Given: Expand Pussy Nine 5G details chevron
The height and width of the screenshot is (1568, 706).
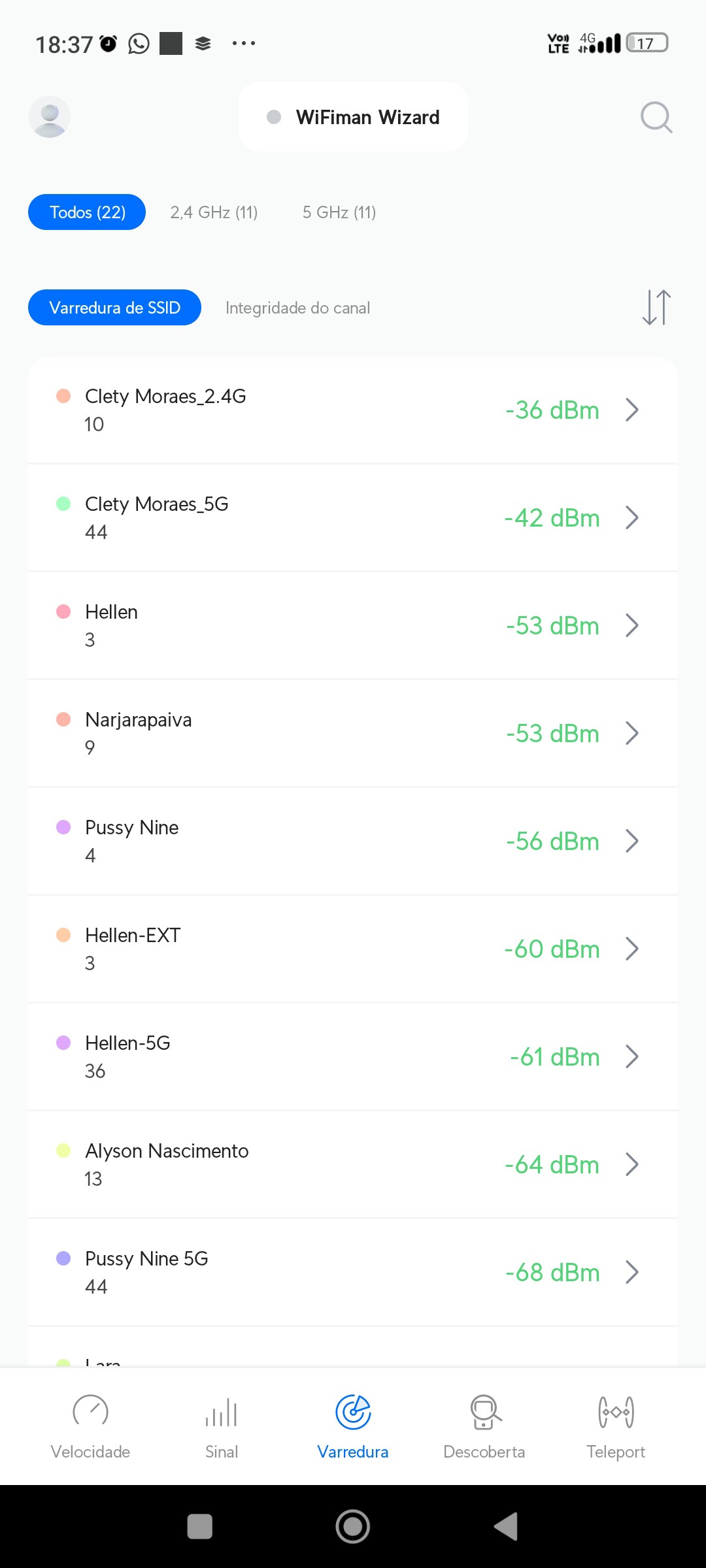Looking at the screenshot, I should click(x=631, y=1272).
